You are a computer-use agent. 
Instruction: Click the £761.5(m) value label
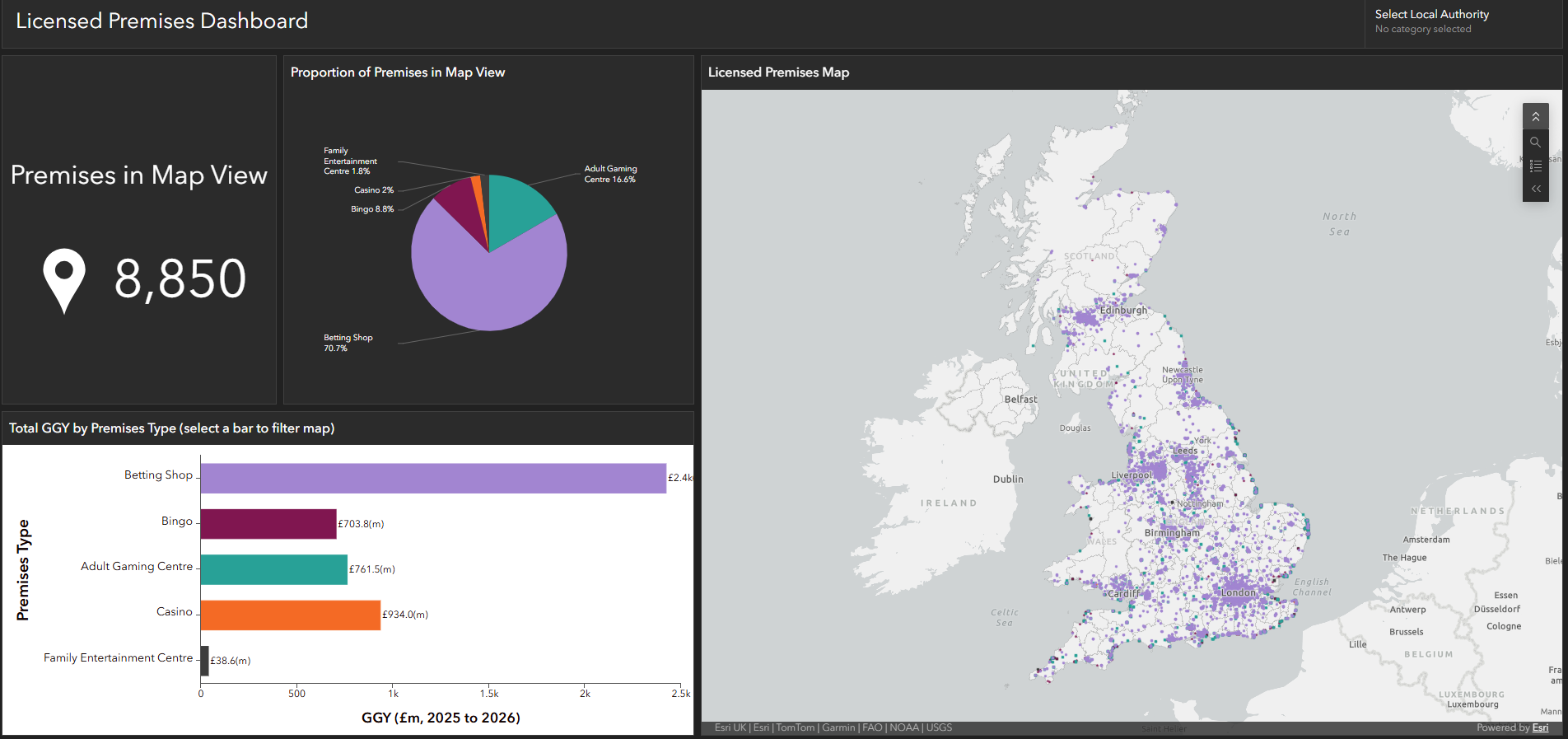tap(372, 569)
